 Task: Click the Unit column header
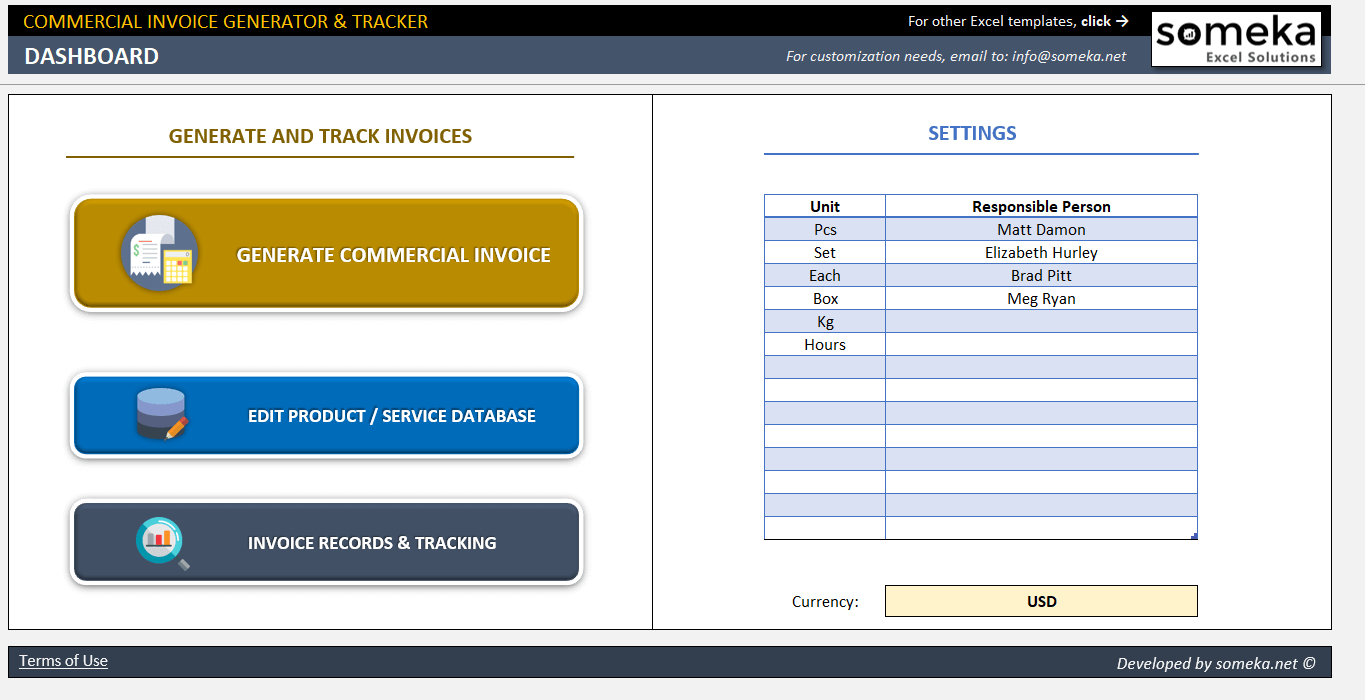pyautogui.click(x=824, y=206)
